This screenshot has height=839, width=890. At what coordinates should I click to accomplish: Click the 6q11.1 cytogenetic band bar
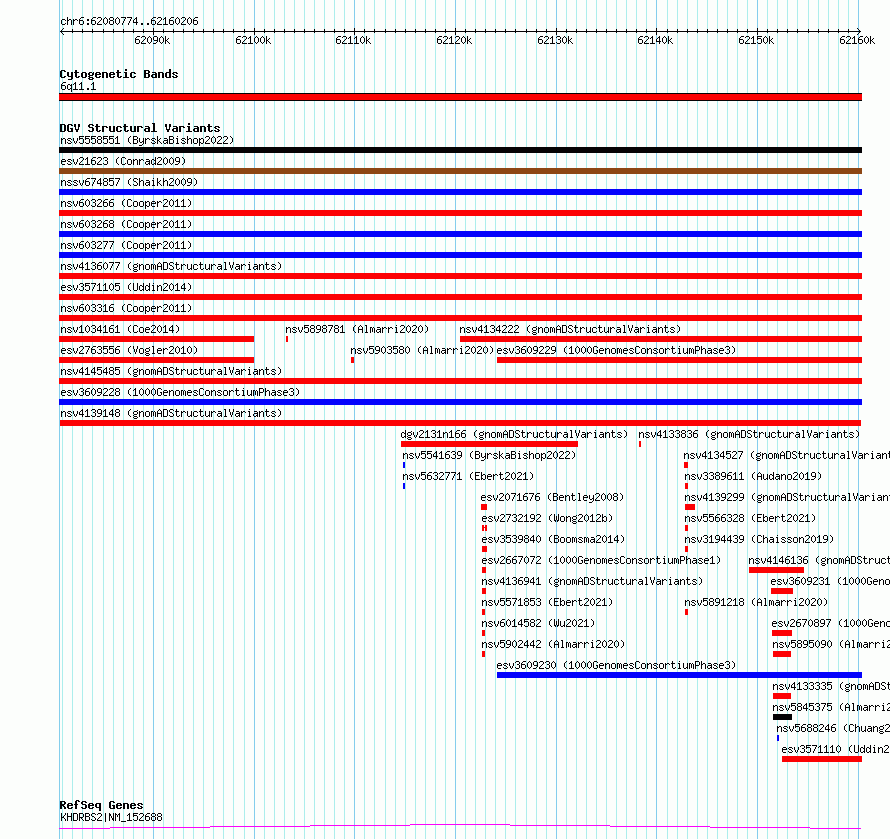point(460,97)
